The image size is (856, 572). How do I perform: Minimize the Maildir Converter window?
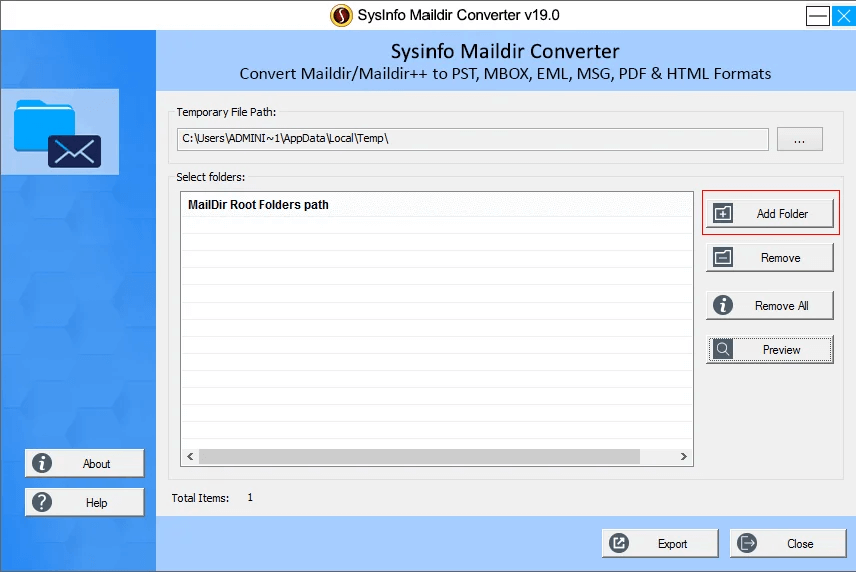tap(818, 16)
